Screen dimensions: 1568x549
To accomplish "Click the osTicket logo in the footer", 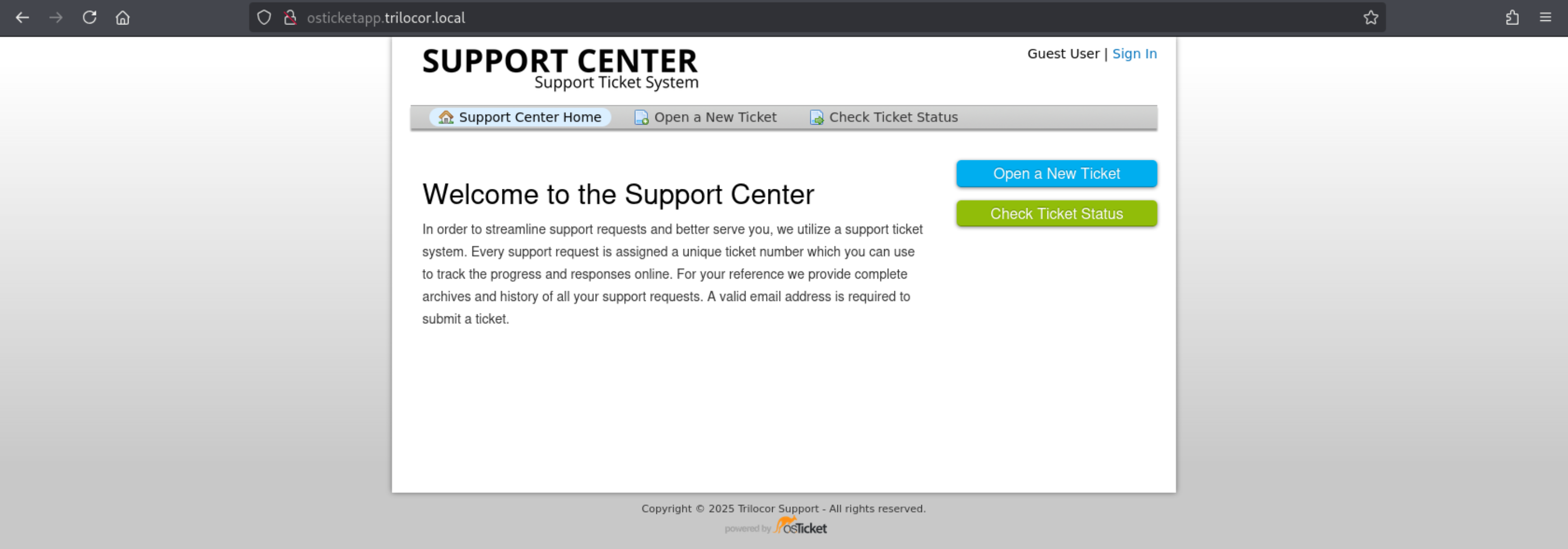I will (x=800, y=526).
